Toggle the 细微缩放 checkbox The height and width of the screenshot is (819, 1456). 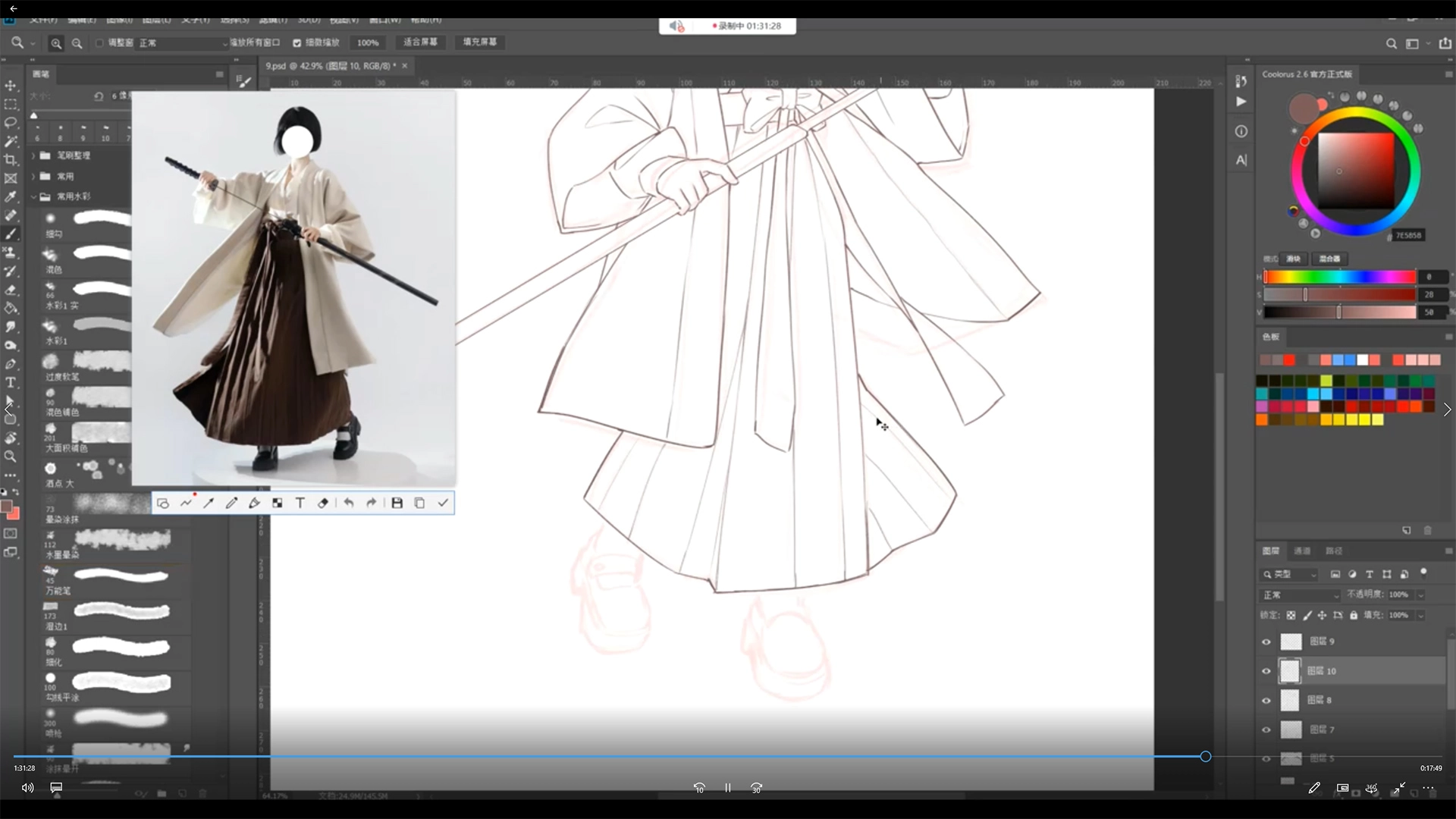click(x=297, y=43)
